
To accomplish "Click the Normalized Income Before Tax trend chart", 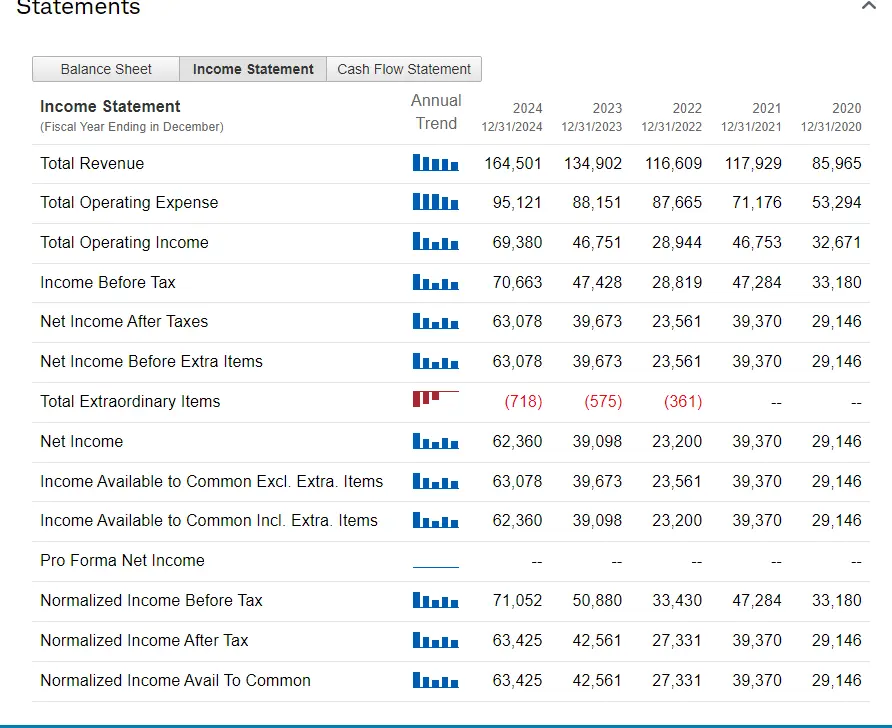I will tap(435, 600).
